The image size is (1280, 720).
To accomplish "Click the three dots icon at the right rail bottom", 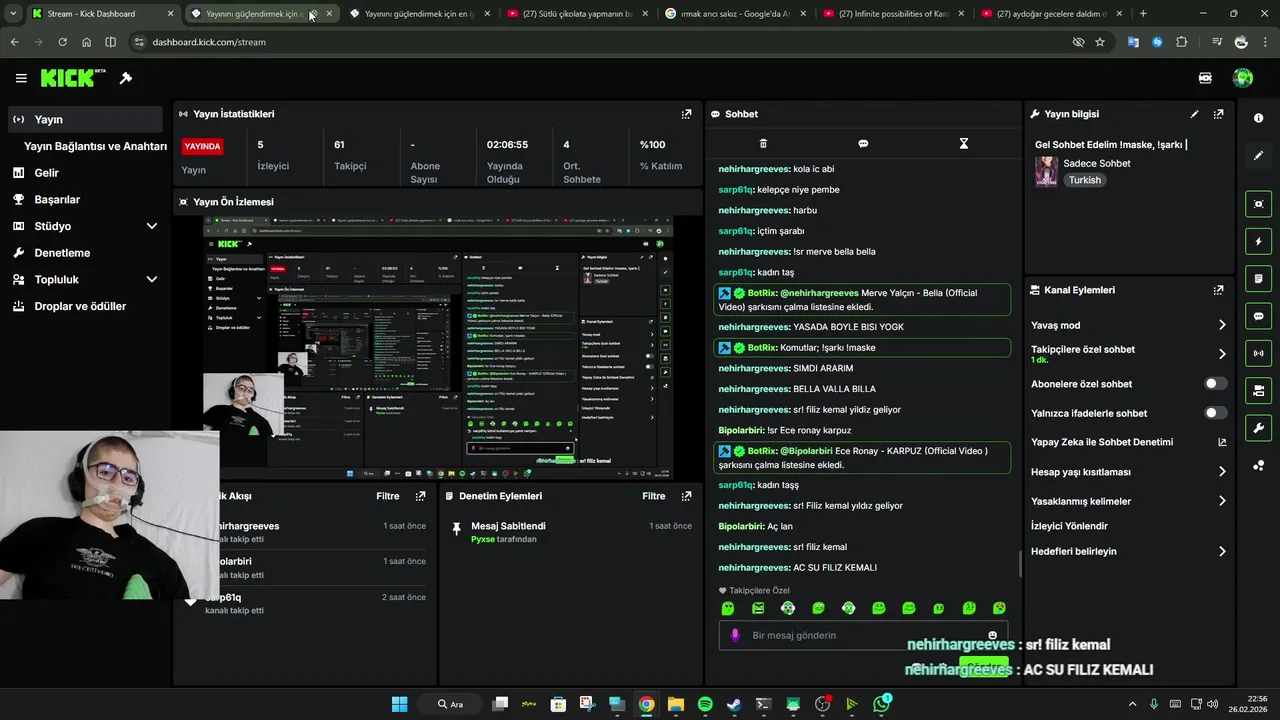I will point(1258,465).
